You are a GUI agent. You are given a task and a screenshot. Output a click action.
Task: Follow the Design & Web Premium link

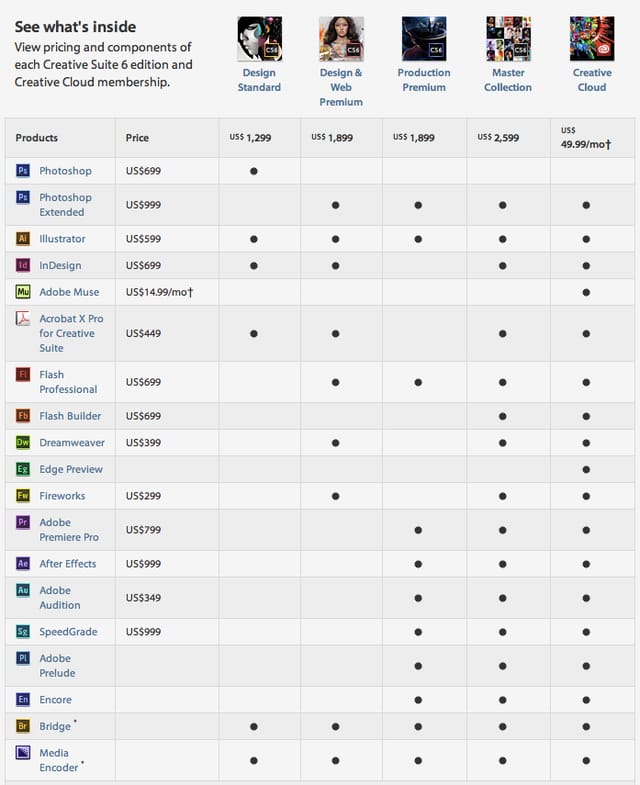(x=341, y=87)
